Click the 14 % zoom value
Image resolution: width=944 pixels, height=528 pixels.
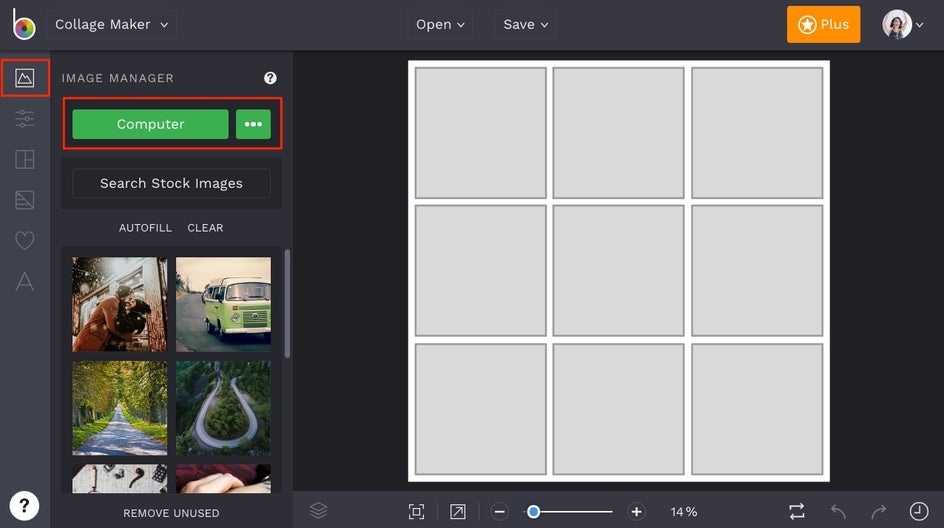tap(683, 512)
